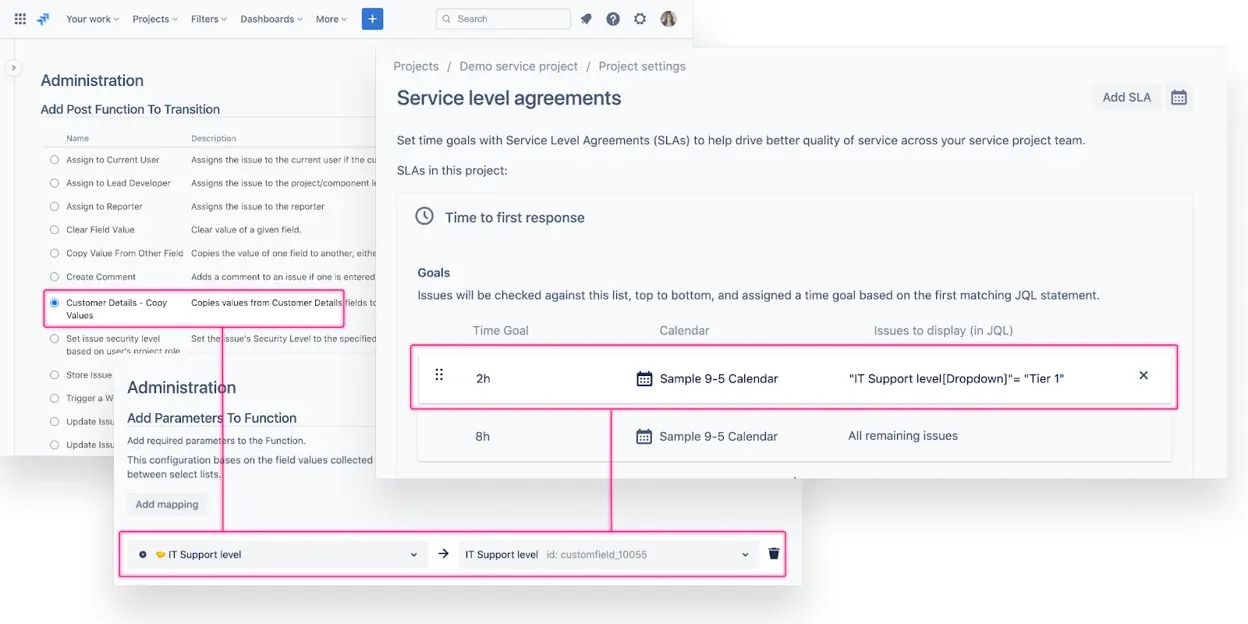Open the notifications bell icon
Image resolution: width=1248 pixels, height=624 pixels.
(x=586, y=18)
